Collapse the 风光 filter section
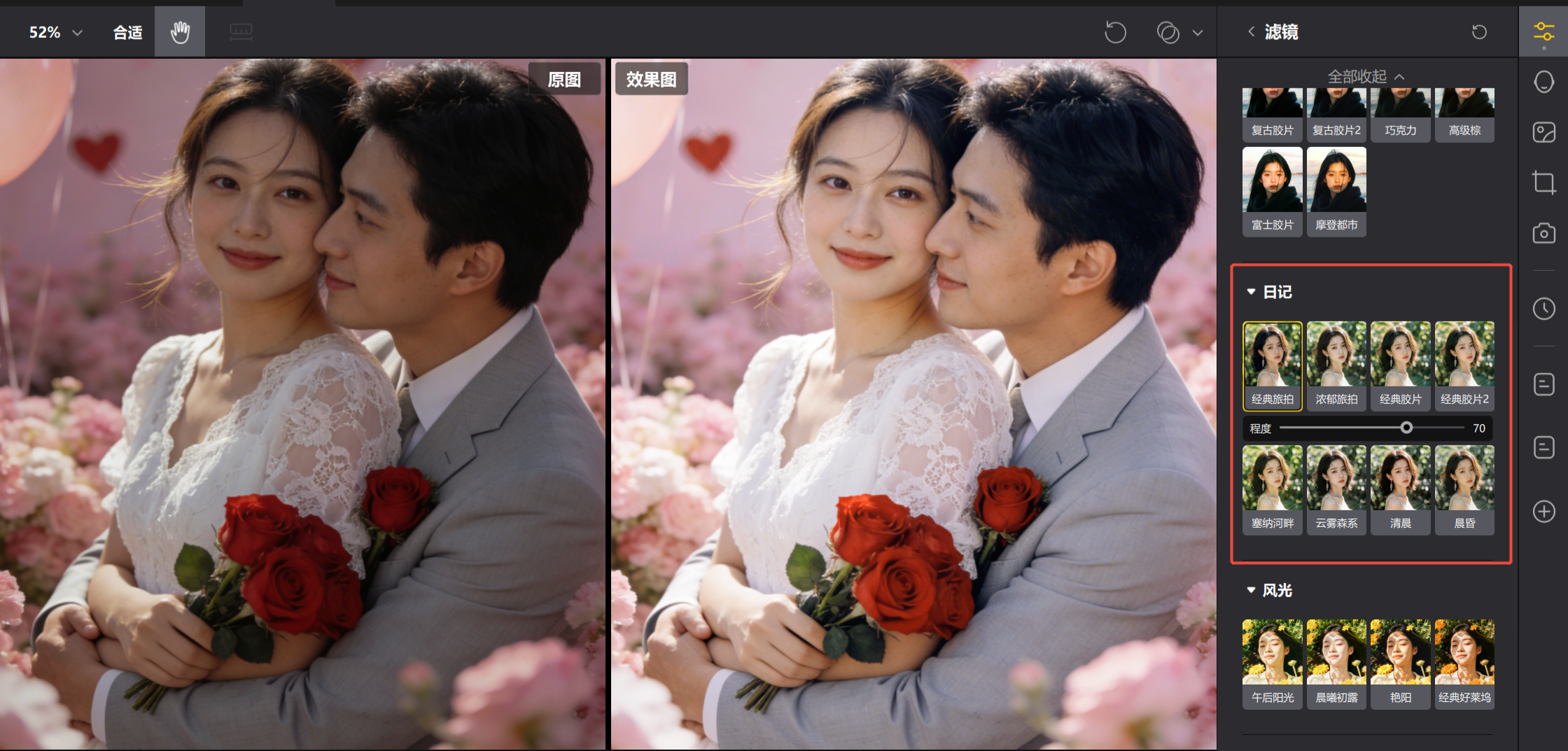The image size is (1568, 751). tap(1251, 591)
